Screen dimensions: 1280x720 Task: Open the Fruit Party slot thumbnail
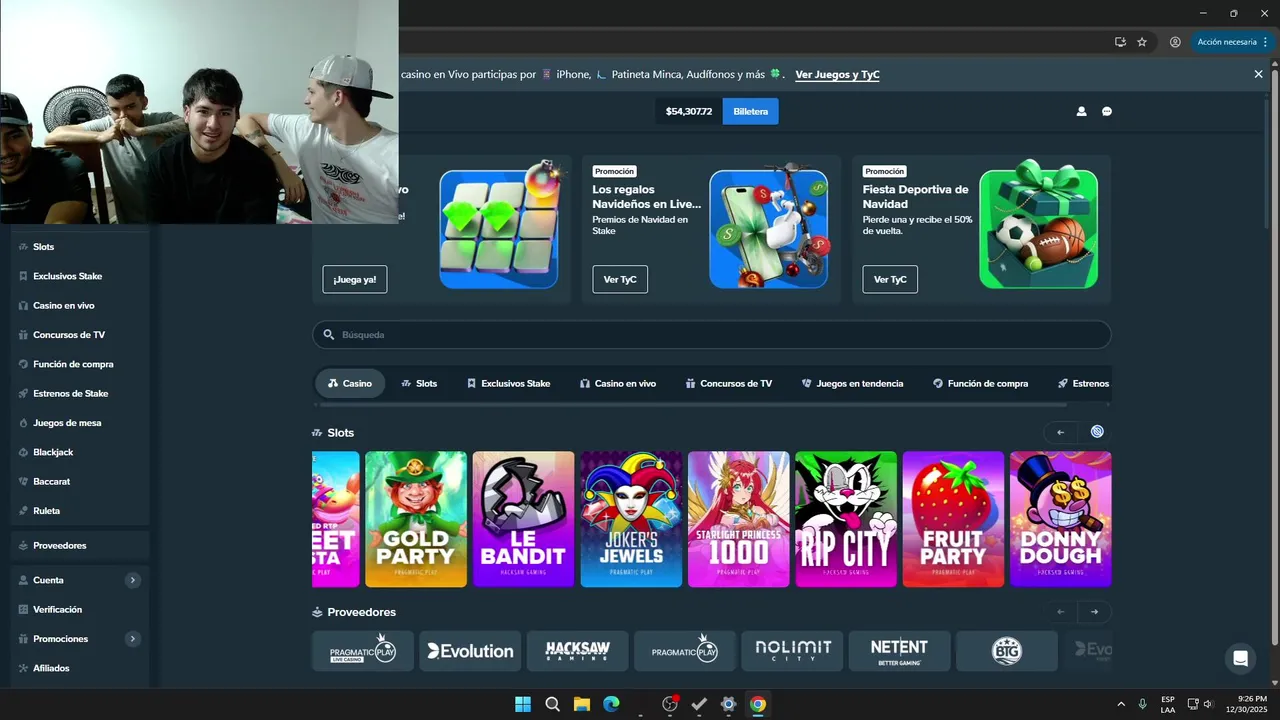953,519
